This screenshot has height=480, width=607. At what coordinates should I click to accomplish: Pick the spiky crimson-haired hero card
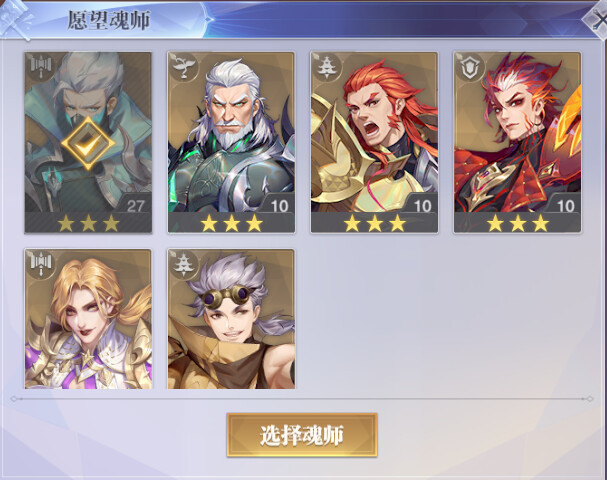coord(518,142)
